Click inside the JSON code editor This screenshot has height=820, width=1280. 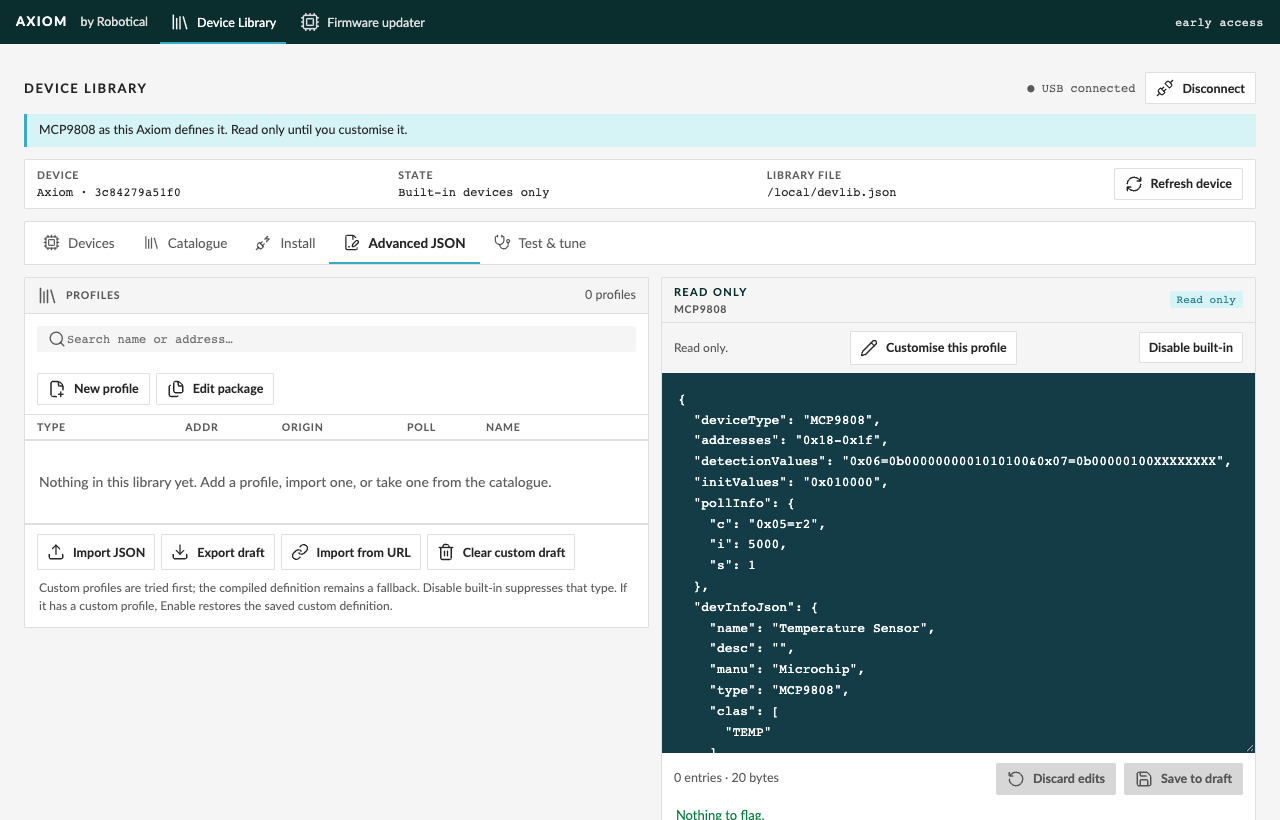958,563
